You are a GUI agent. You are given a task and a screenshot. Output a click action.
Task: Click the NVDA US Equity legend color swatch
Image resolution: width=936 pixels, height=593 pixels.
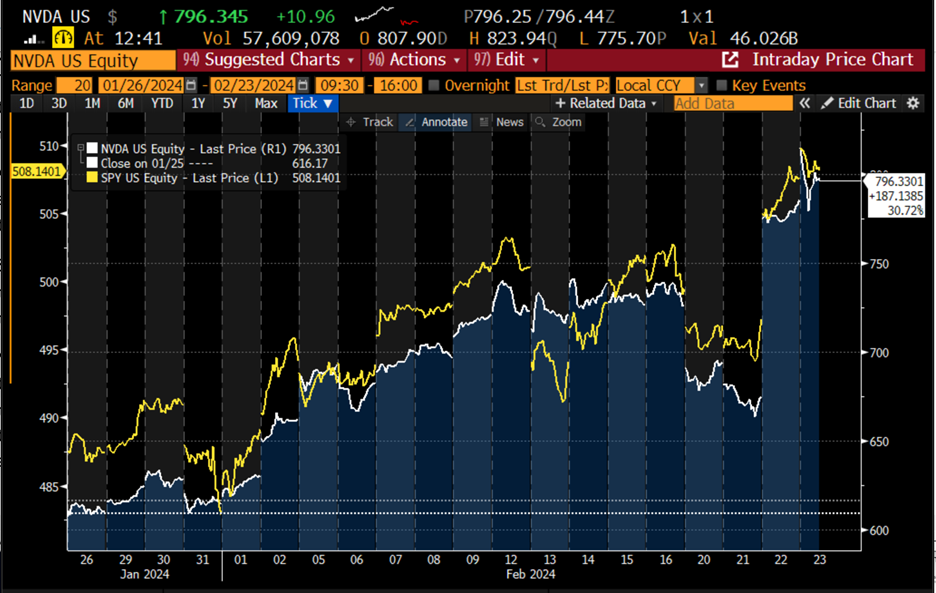pos(92,149)
